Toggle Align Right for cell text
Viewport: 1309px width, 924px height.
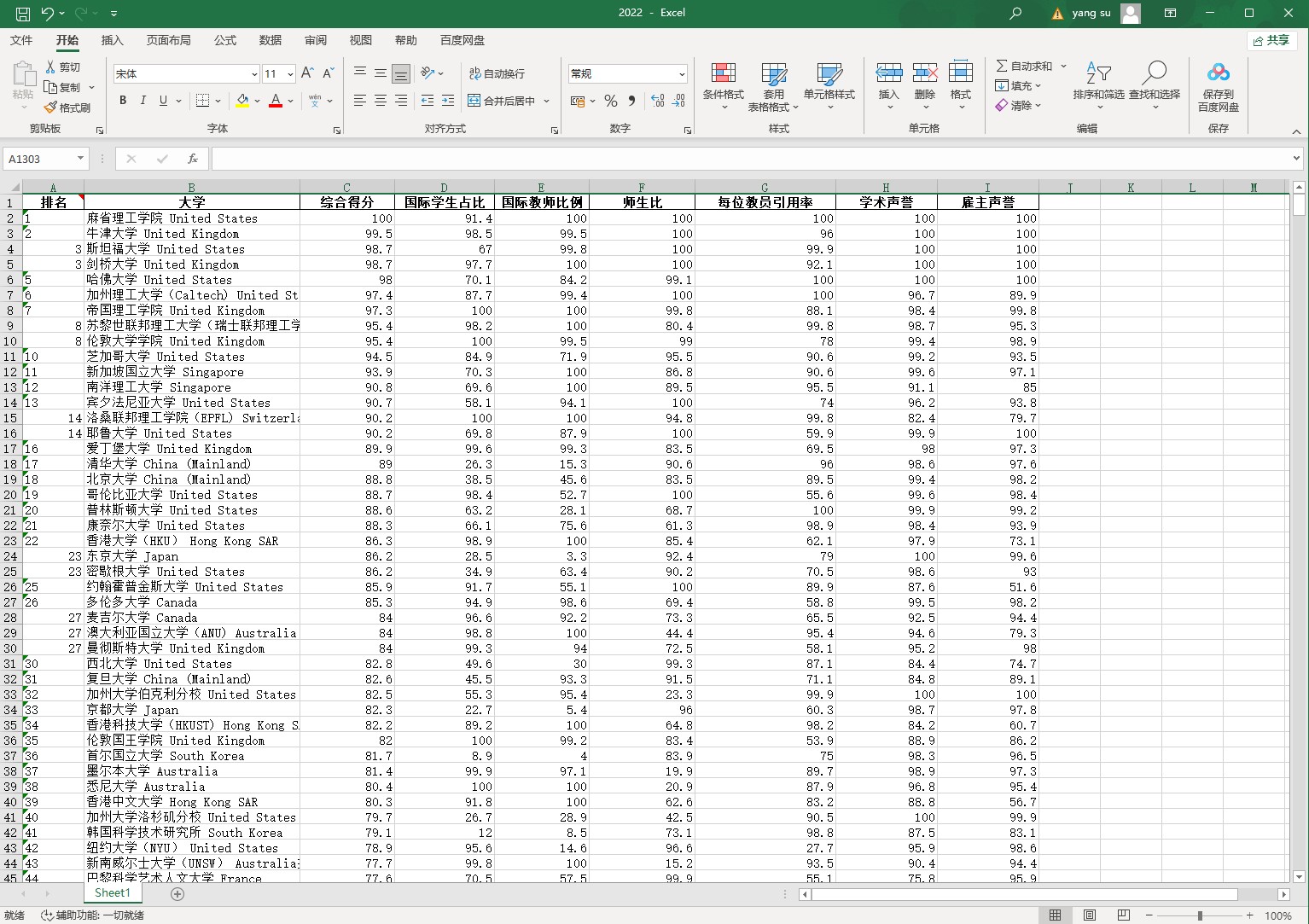click(x=401, y=101)
